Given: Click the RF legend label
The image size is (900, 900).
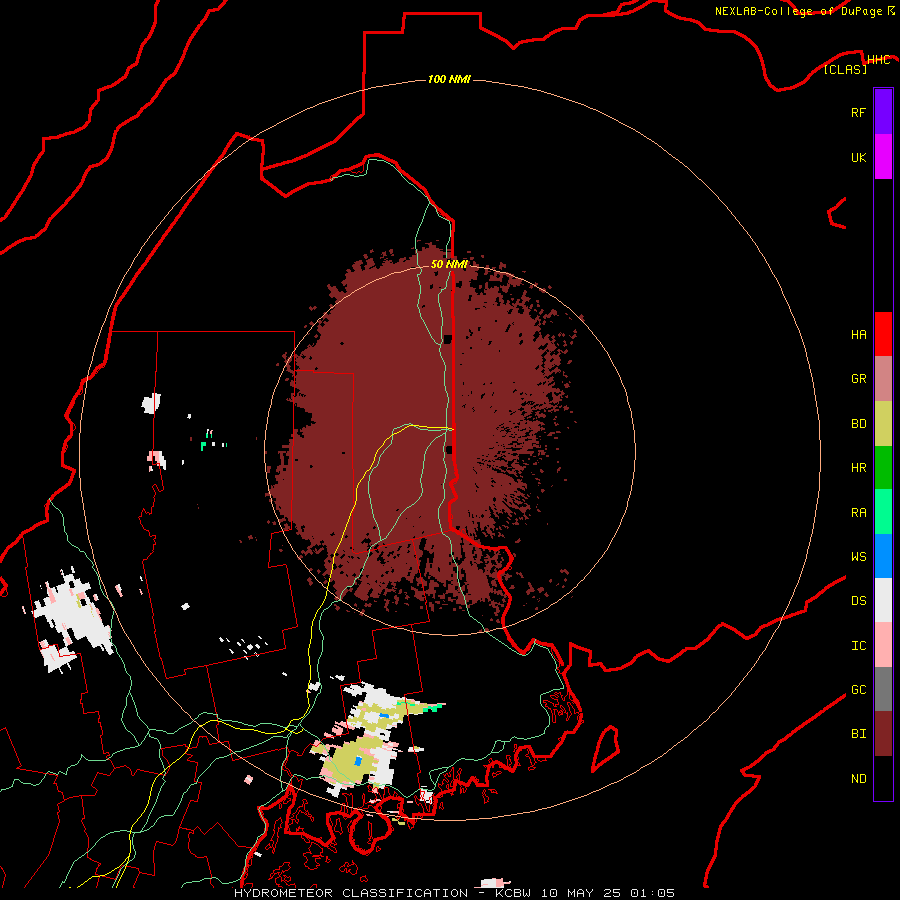Looking at the screenshot, I should pyautogui.click(x=858, y=112).
